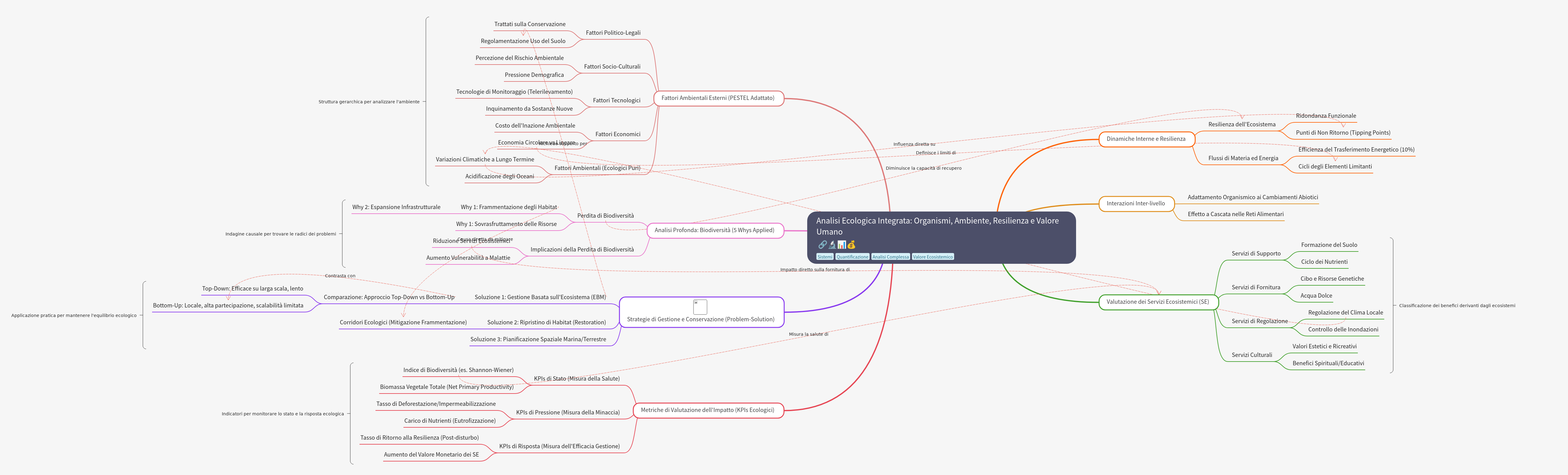The image size is (1568, 475).
Task: Click 'Servizi di Regolazione' branch node
Action: 1260,321
